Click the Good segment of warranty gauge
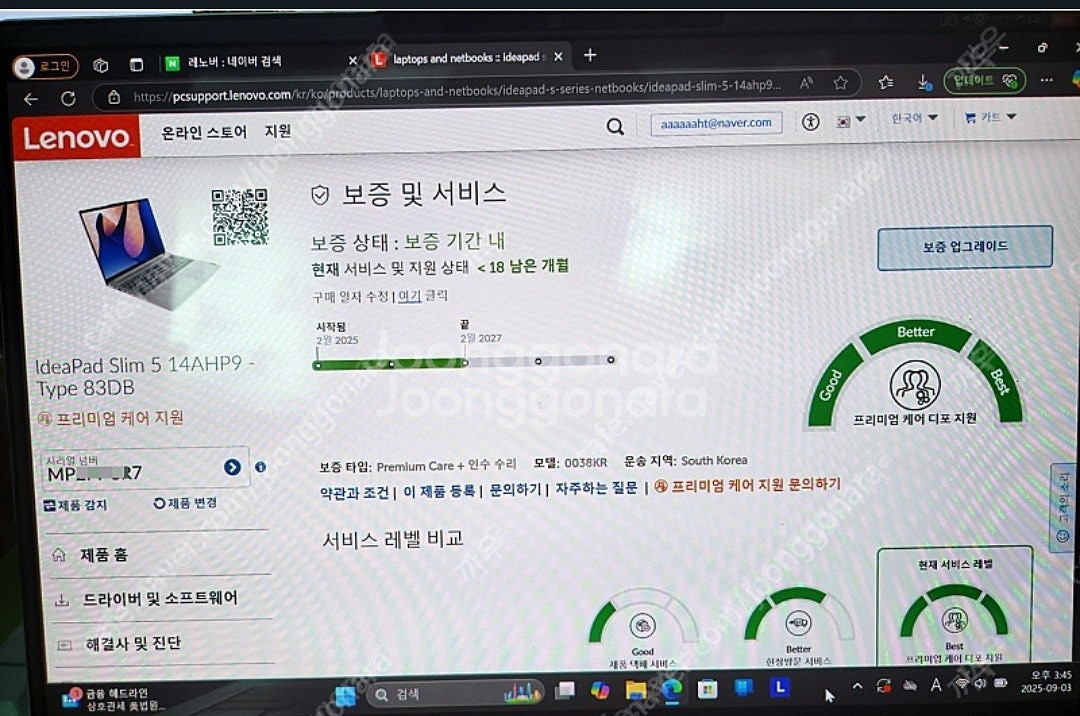 click(832, 386)
